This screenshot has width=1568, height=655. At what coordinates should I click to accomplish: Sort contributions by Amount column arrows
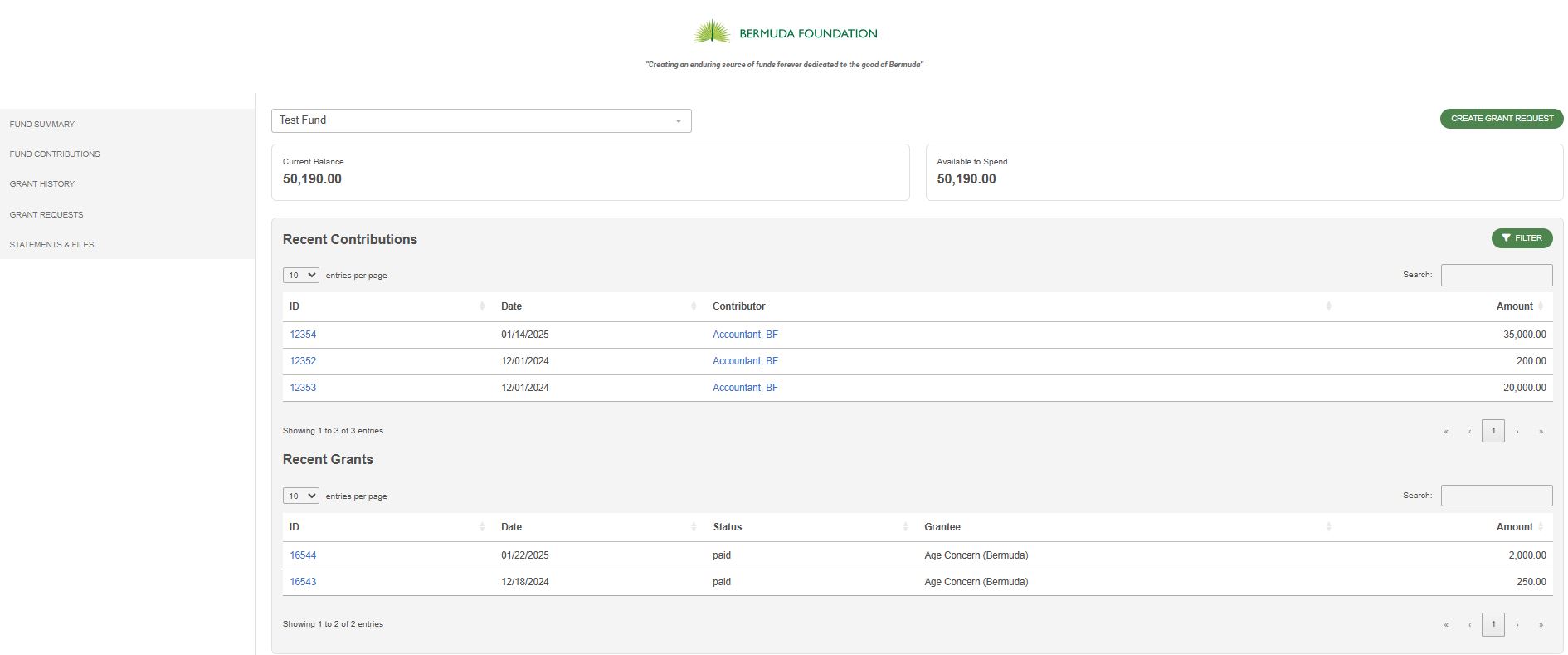click(1541, 306)
